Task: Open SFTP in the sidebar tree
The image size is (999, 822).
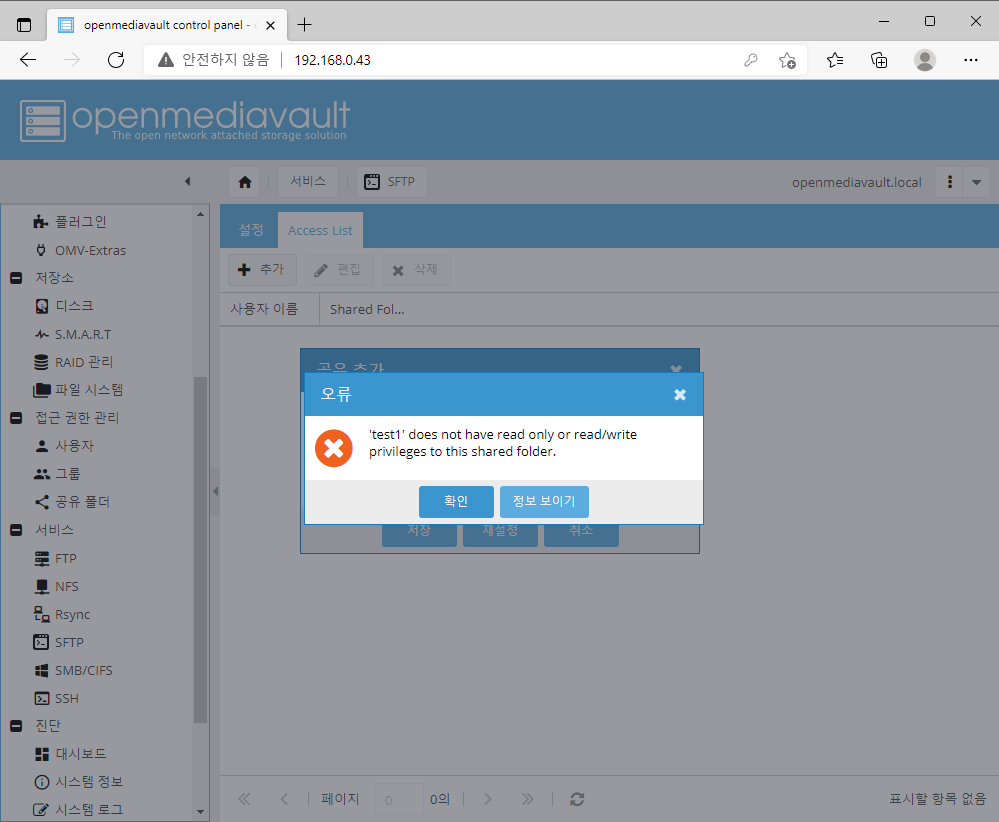Action: [x=59, y=642]
